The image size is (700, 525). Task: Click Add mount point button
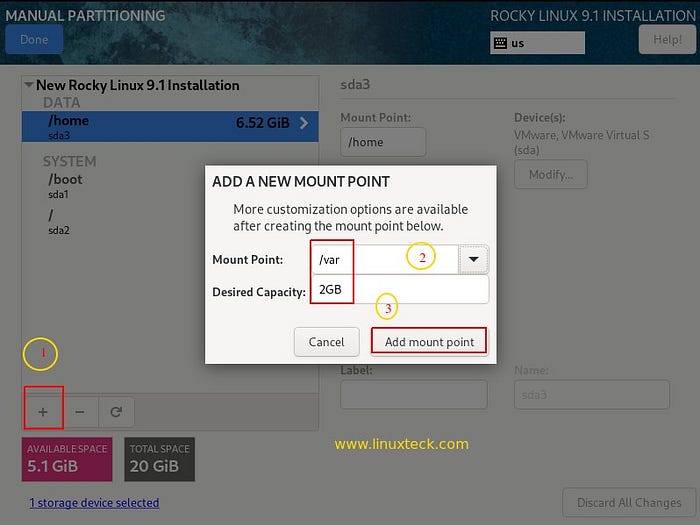(429, 342)
